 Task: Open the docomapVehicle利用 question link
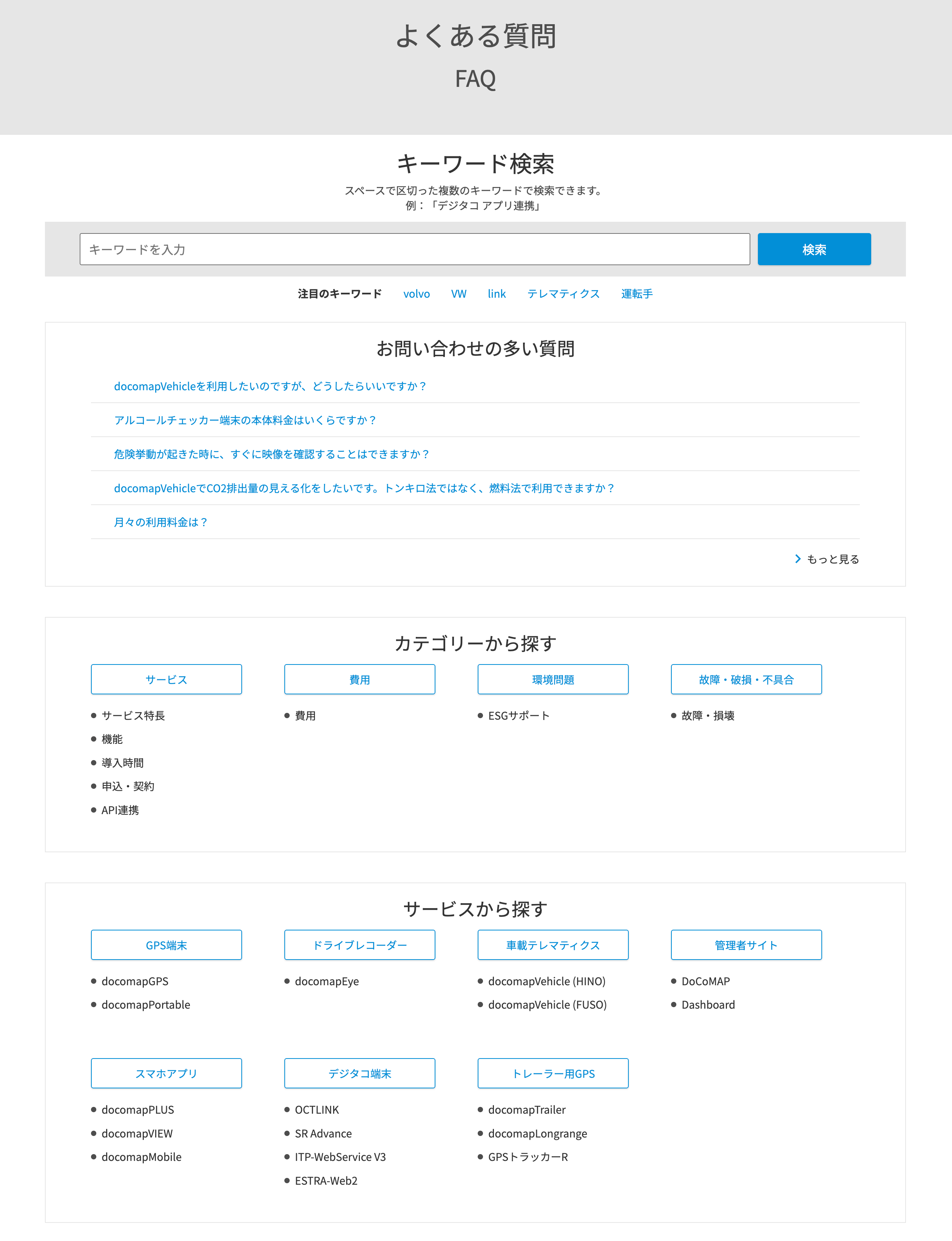(x=270, y=386)
